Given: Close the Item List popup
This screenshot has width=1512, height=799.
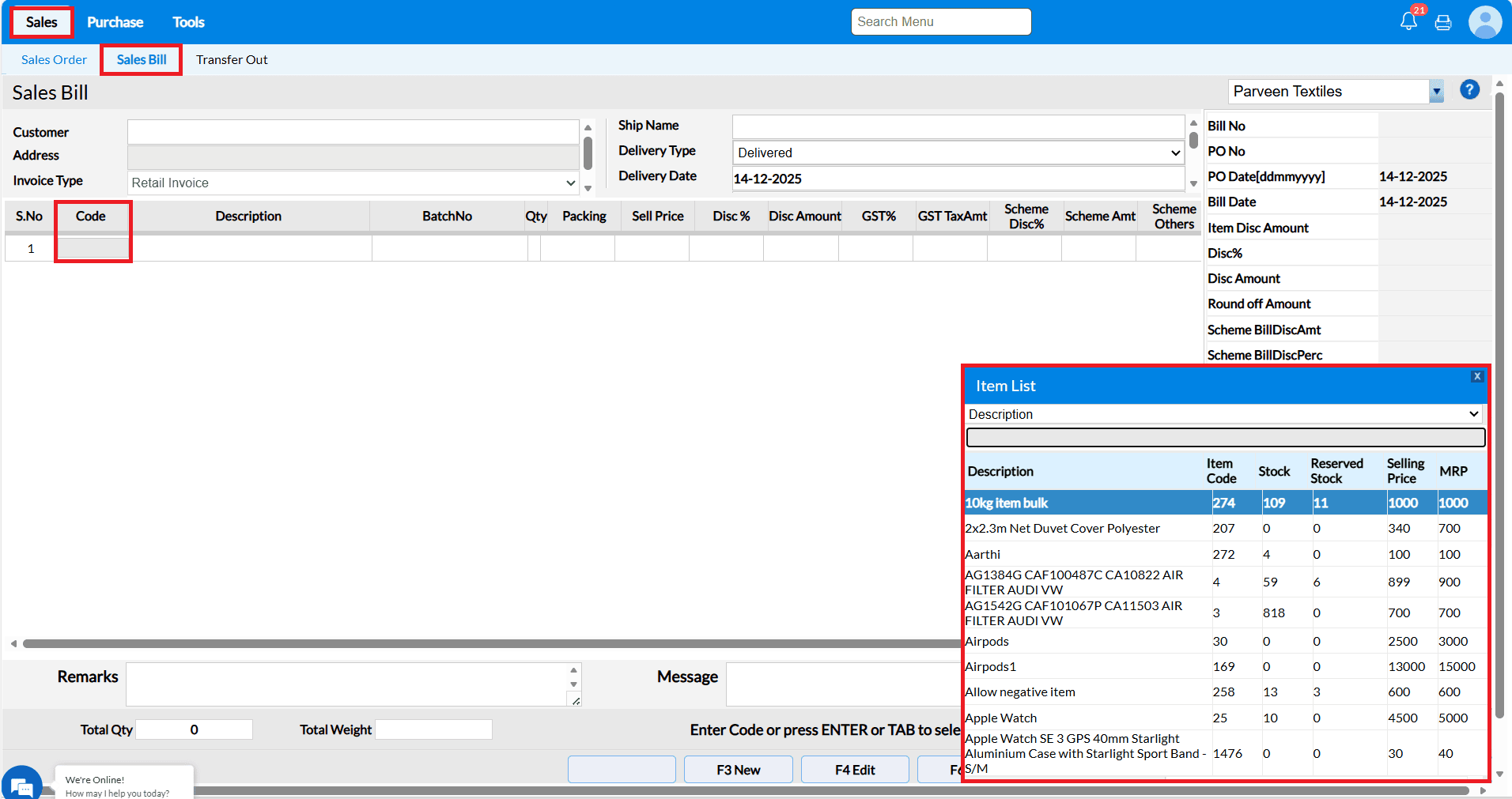Looking at the screenshot, I should 1476,377.
